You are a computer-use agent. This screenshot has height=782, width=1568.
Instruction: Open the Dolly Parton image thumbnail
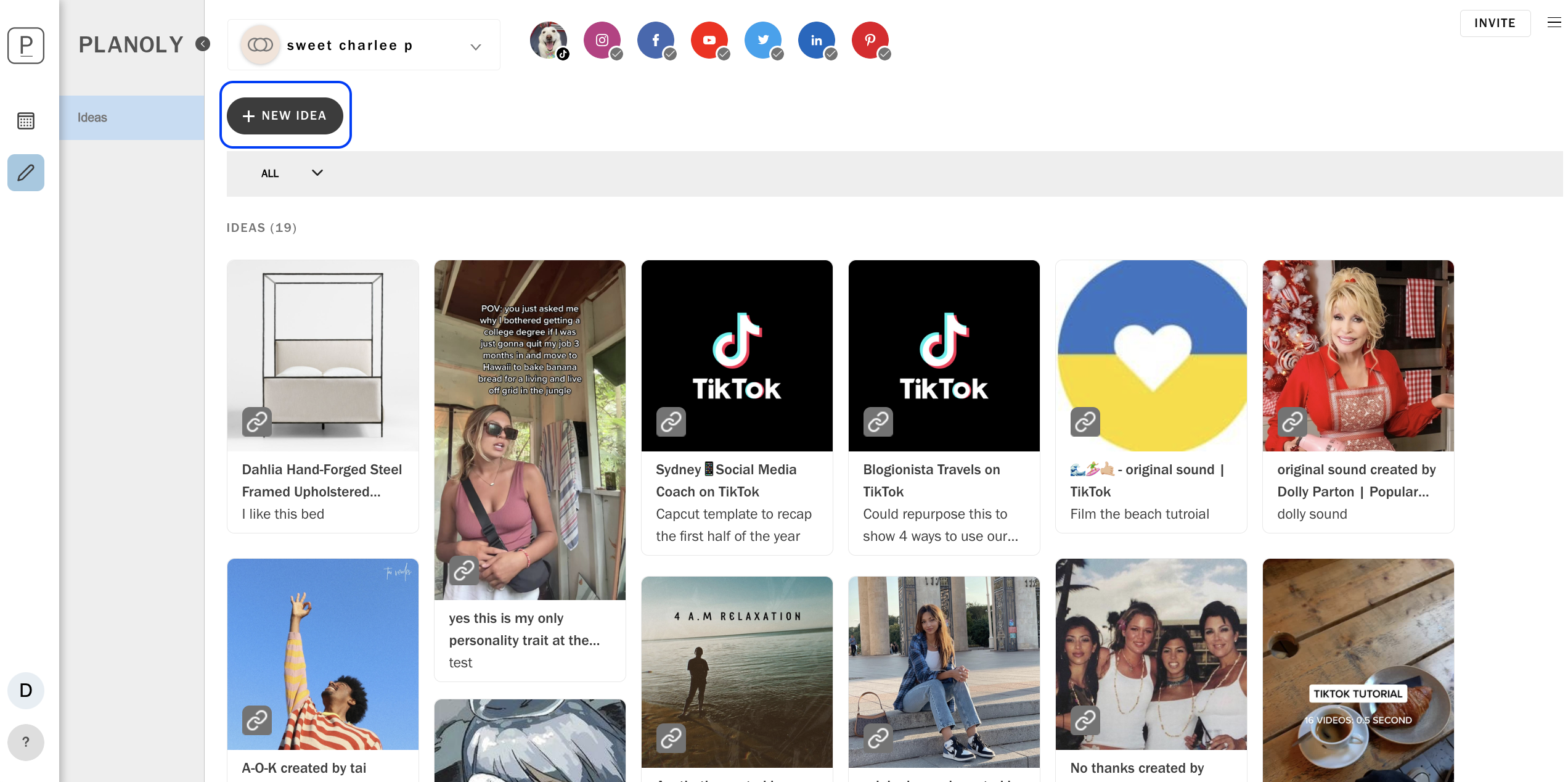(1358, 355)
